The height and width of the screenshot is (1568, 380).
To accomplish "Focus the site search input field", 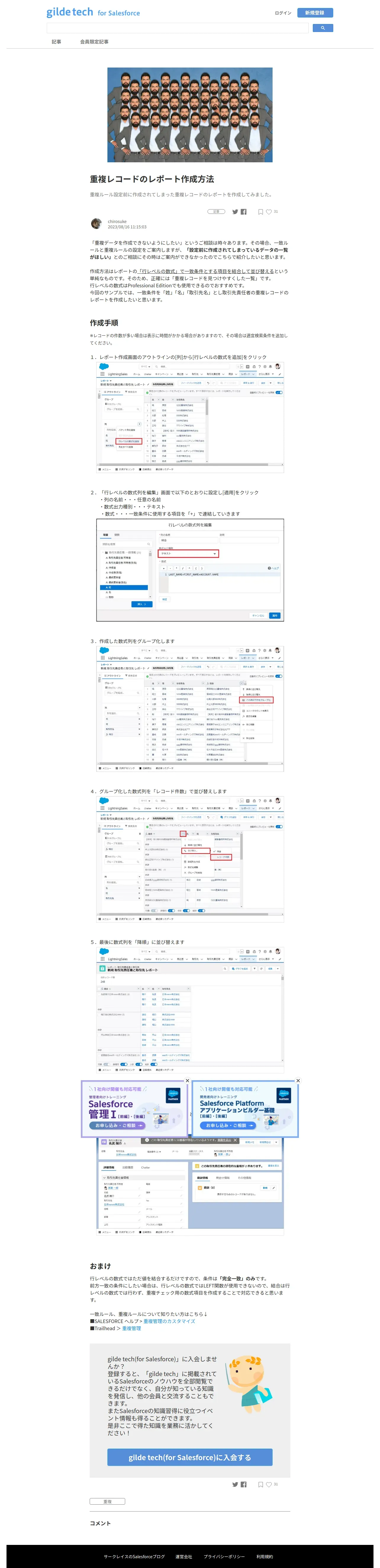I will tap(178, 28).
